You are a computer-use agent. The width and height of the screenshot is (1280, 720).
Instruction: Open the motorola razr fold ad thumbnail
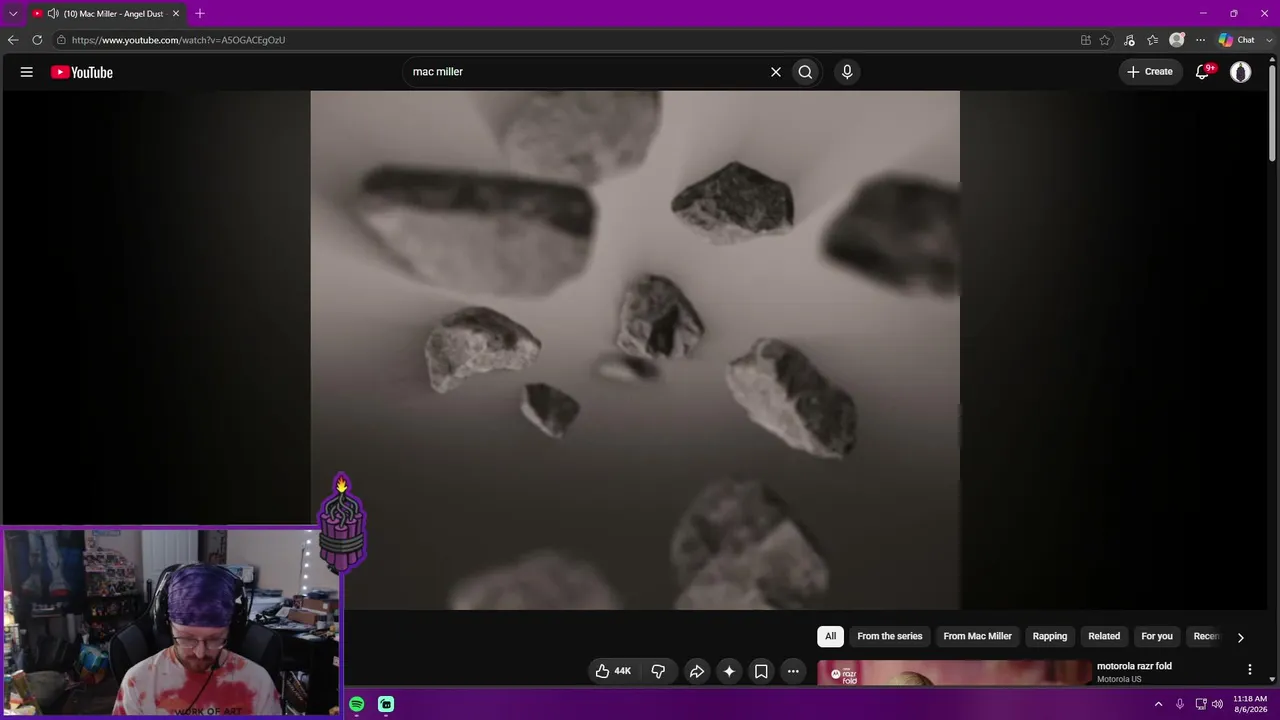coord(955,673)
